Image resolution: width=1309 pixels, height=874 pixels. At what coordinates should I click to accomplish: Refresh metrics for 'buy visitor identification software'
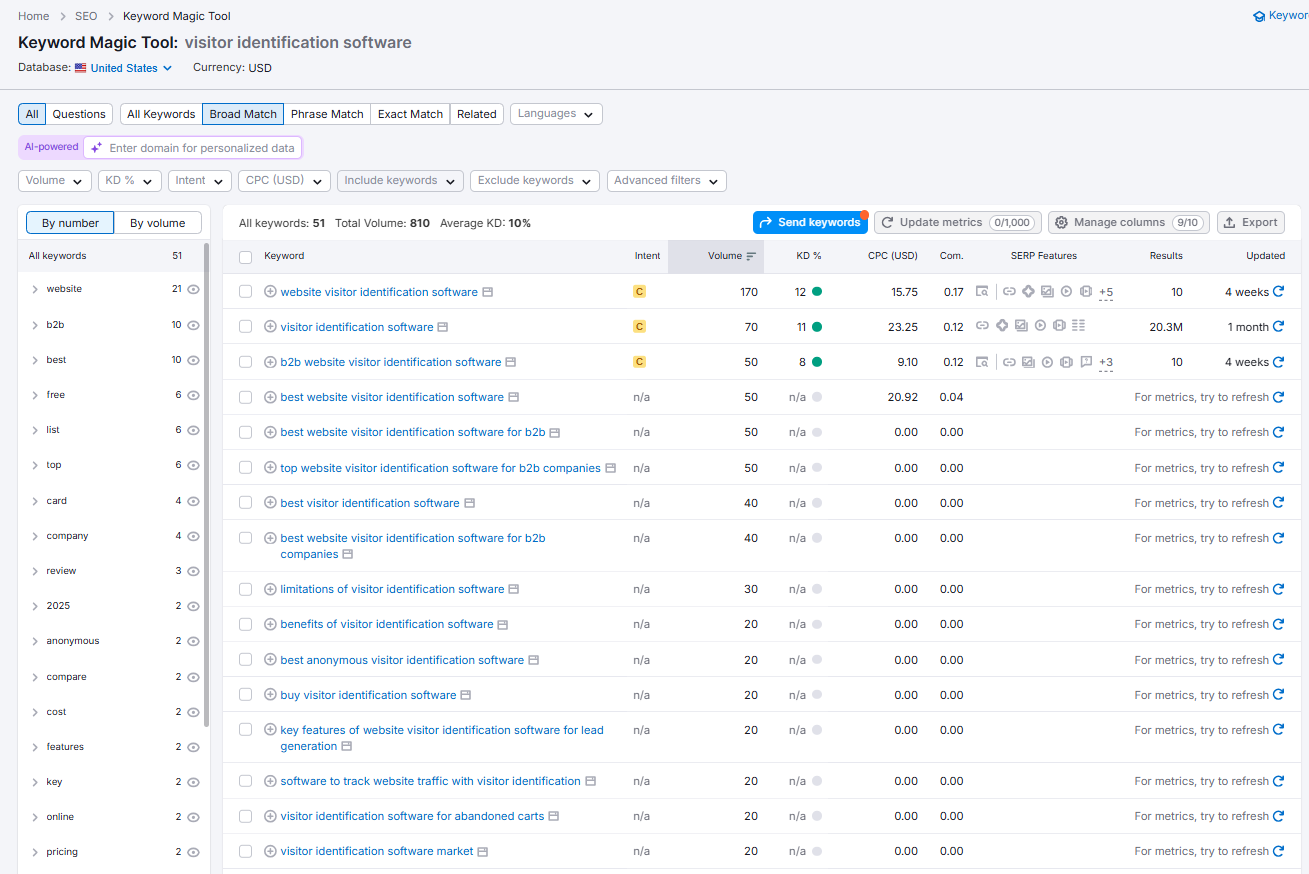(1278, 695)
